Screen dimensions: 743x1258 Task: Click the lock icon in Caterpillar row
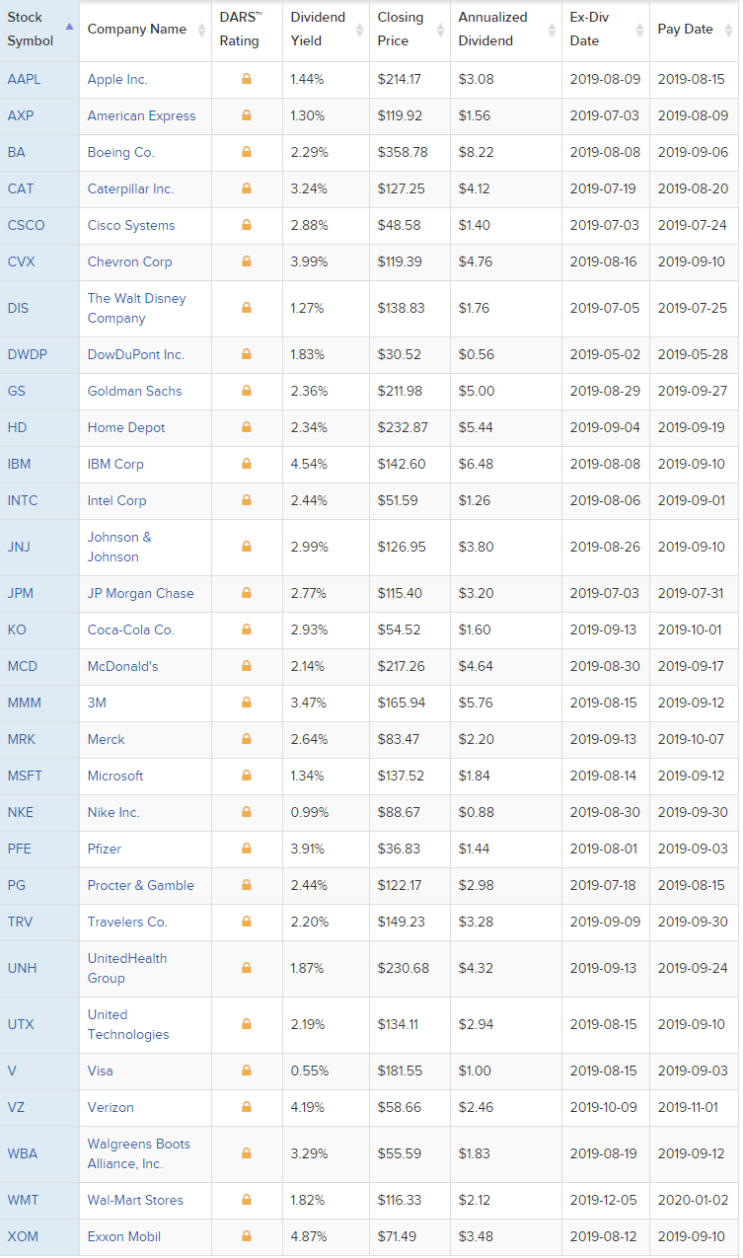[247, 189]
